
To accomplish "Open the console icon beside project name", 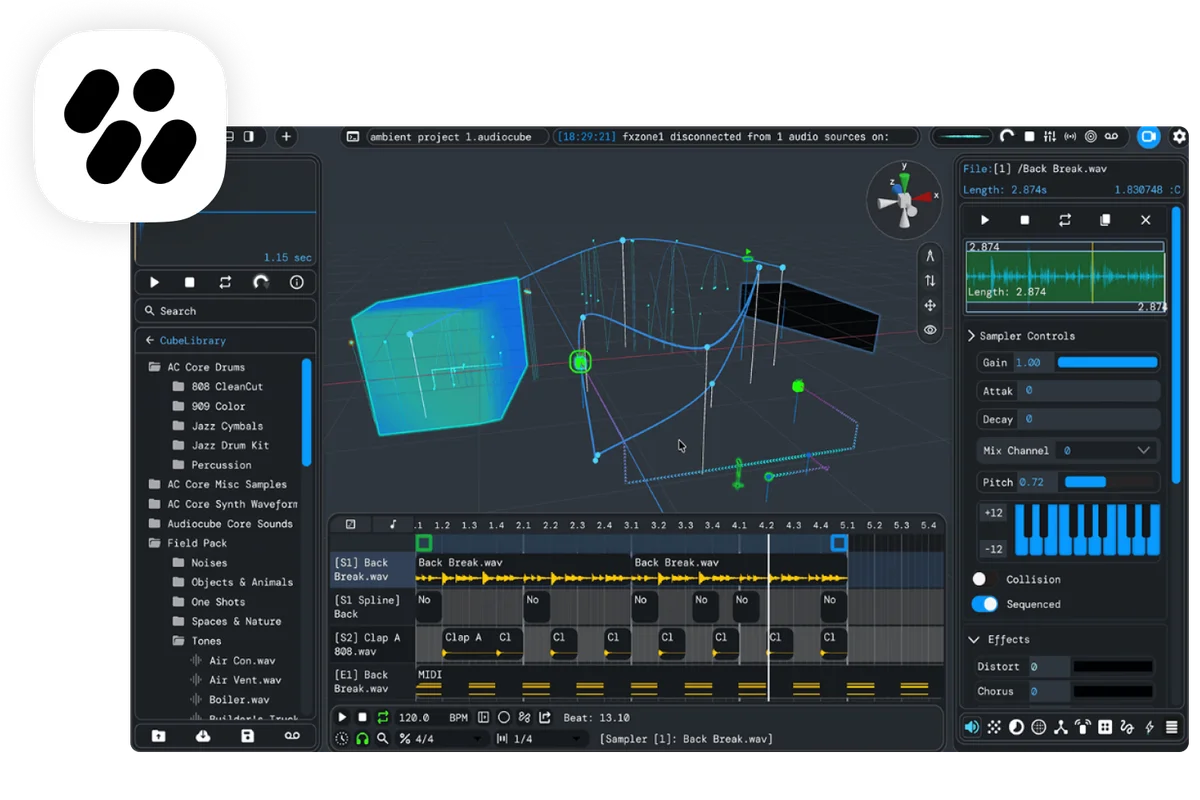I will pos(352,137).
